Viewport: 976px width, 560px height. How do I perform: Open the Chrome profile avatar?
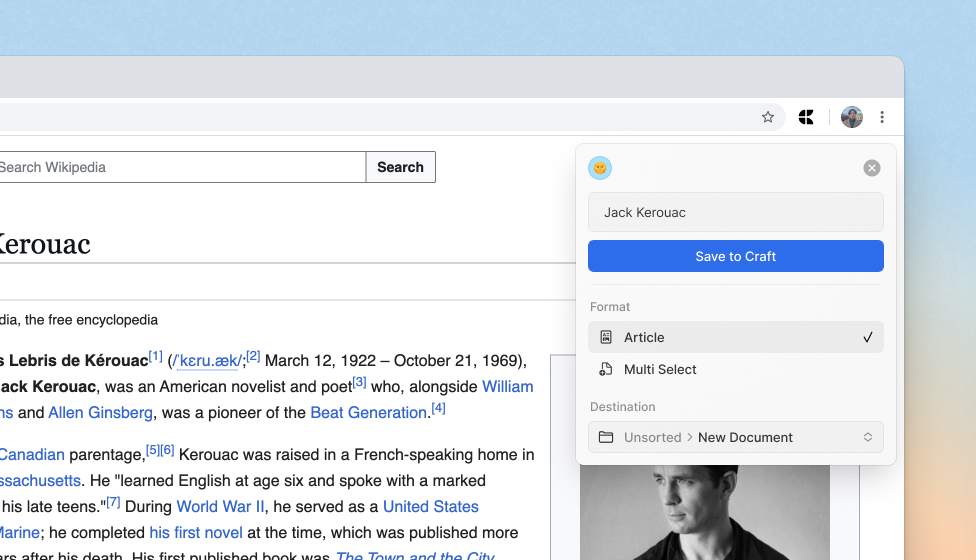point(852,117)
